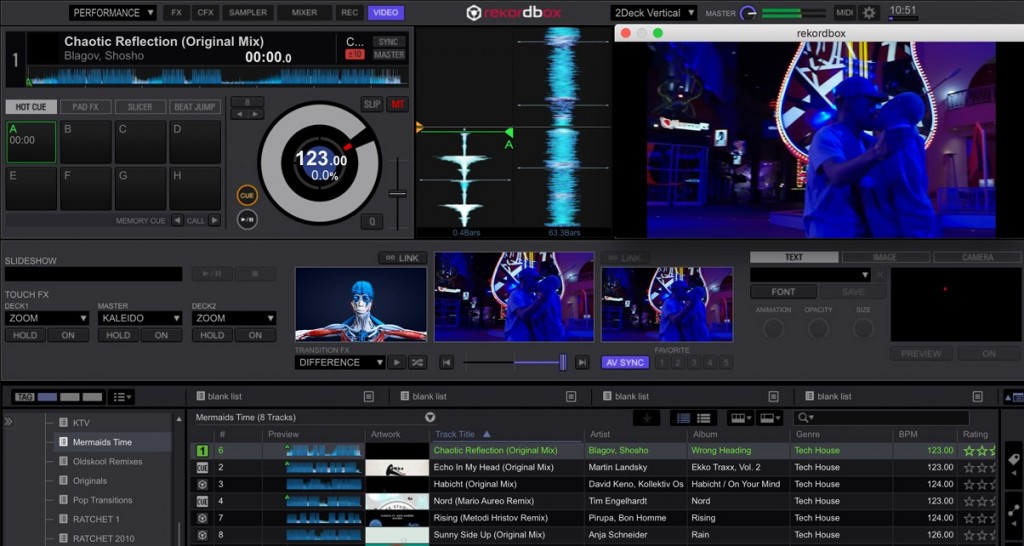1024x546 pixels.
Task: Play the DIFFERENCE transition FX
Action: [x=396, y=362]
